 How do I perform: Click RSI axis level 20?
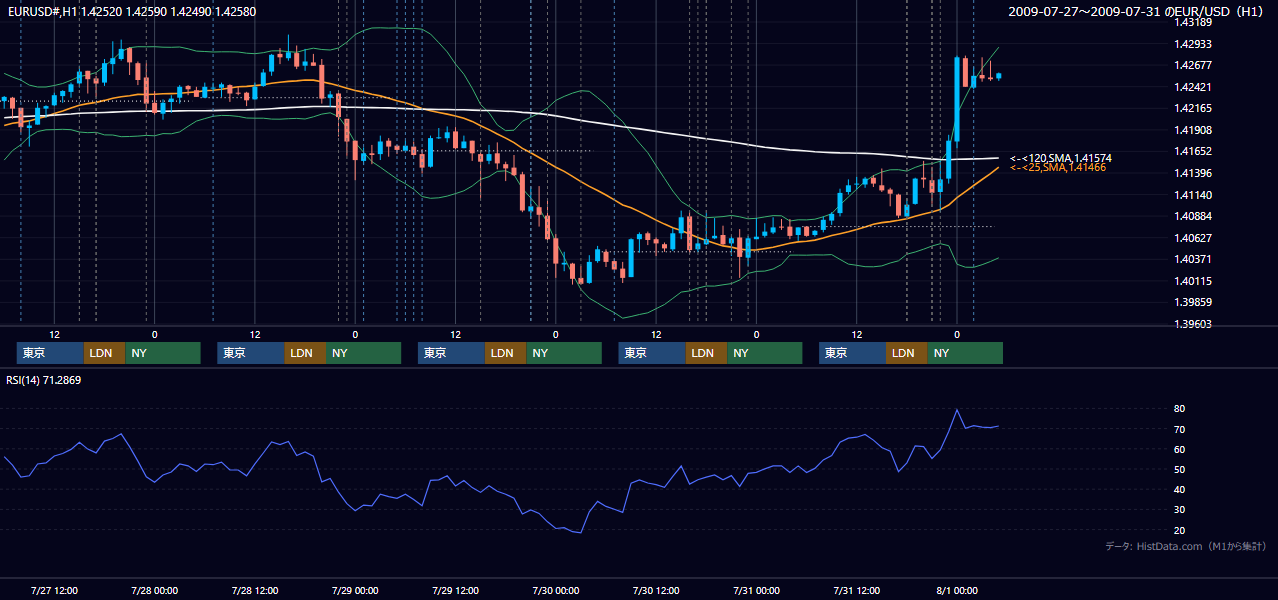(x=1180, y=530)
